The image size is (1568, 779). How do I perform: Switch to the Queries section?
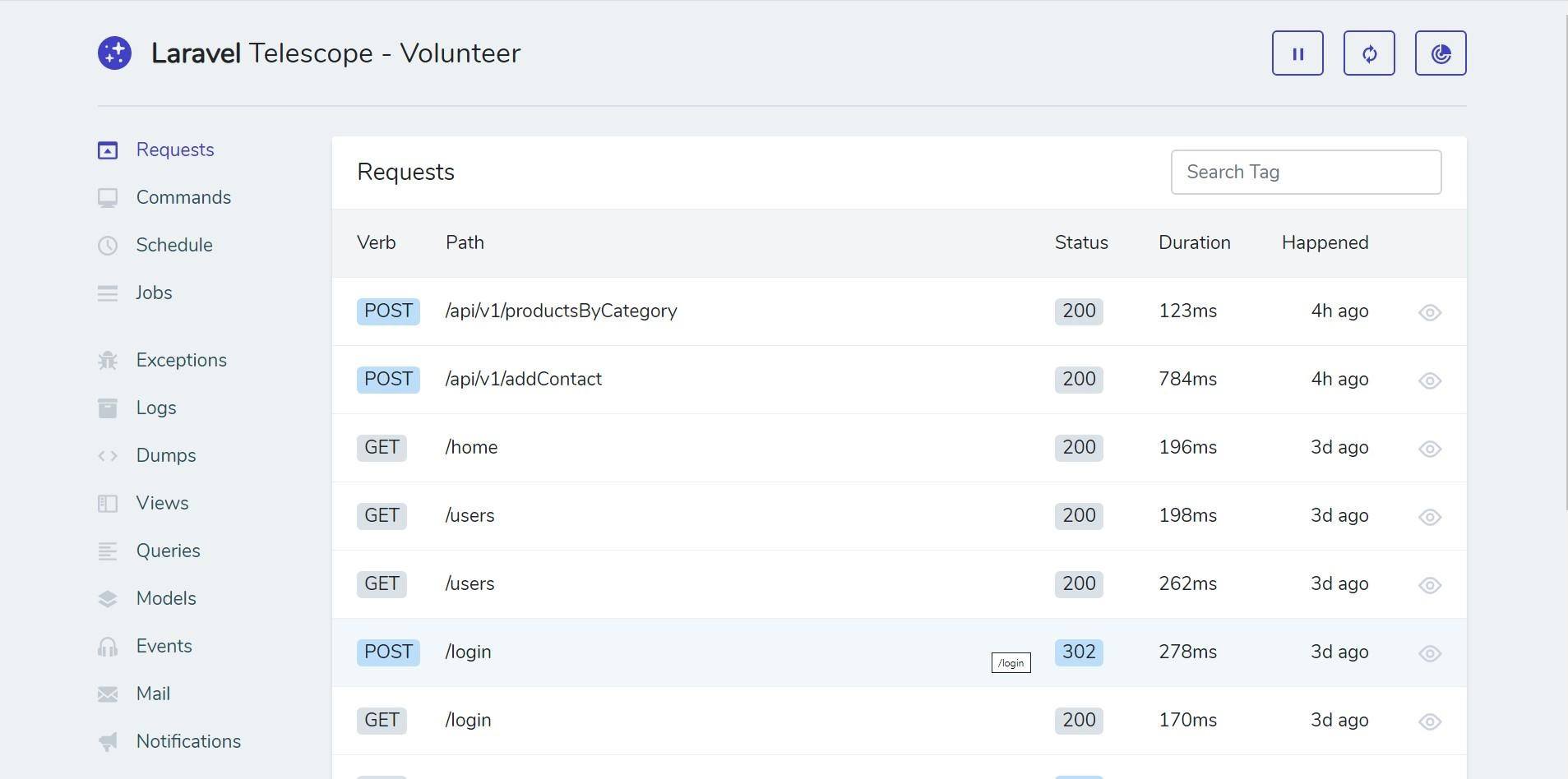tap(168, 551)
